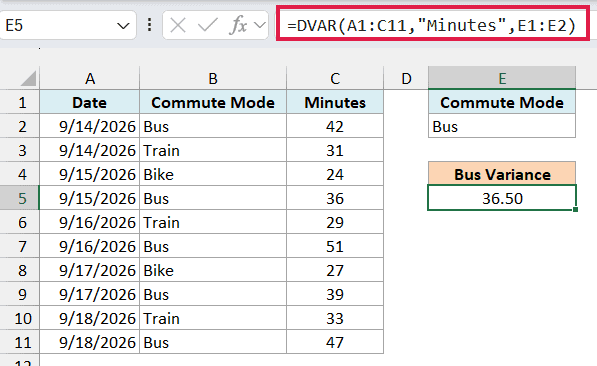Expand the dropdown beside the fx icon

coord(260,26)
